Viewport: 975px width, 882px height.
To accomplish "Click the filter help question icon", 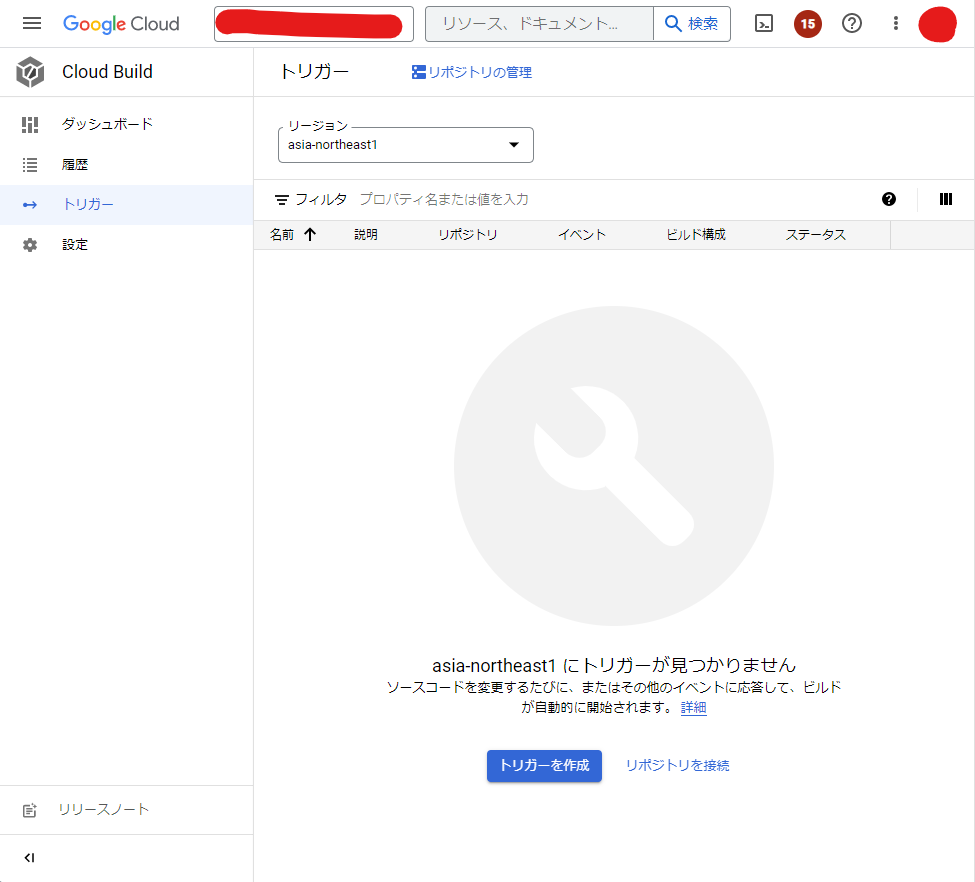I will pos(889,199).
